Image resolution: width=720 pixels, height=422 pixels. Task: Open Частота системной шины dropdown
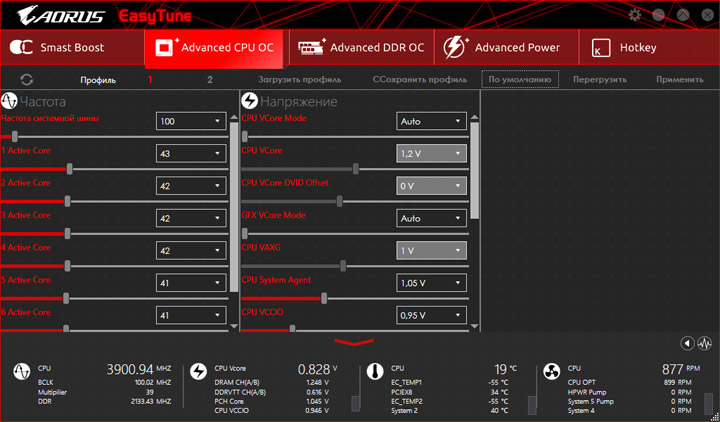tap(191, 121)
